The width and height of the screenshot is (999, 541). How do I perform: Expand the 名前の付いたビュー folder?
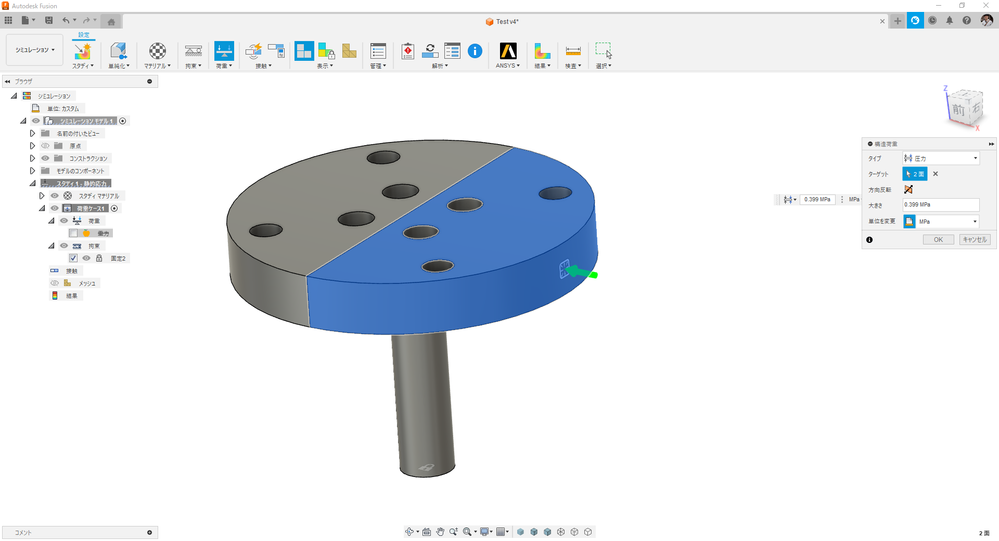point(32,133)
